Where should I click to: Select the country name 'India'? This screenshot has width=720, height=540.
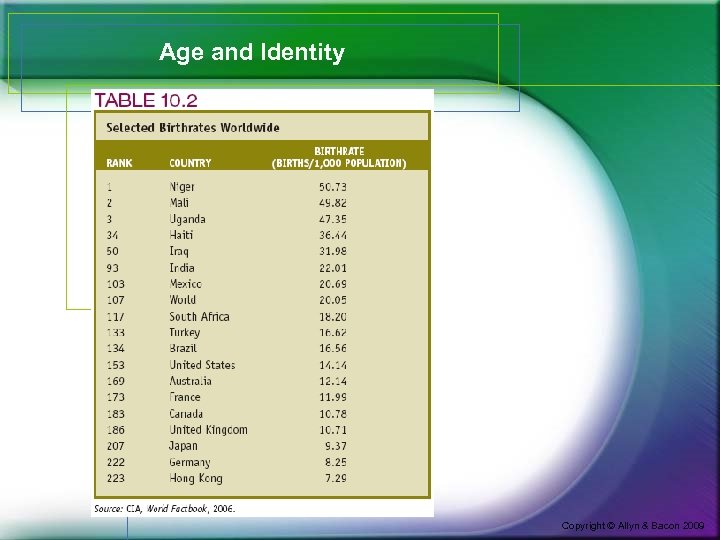point(182,268)
